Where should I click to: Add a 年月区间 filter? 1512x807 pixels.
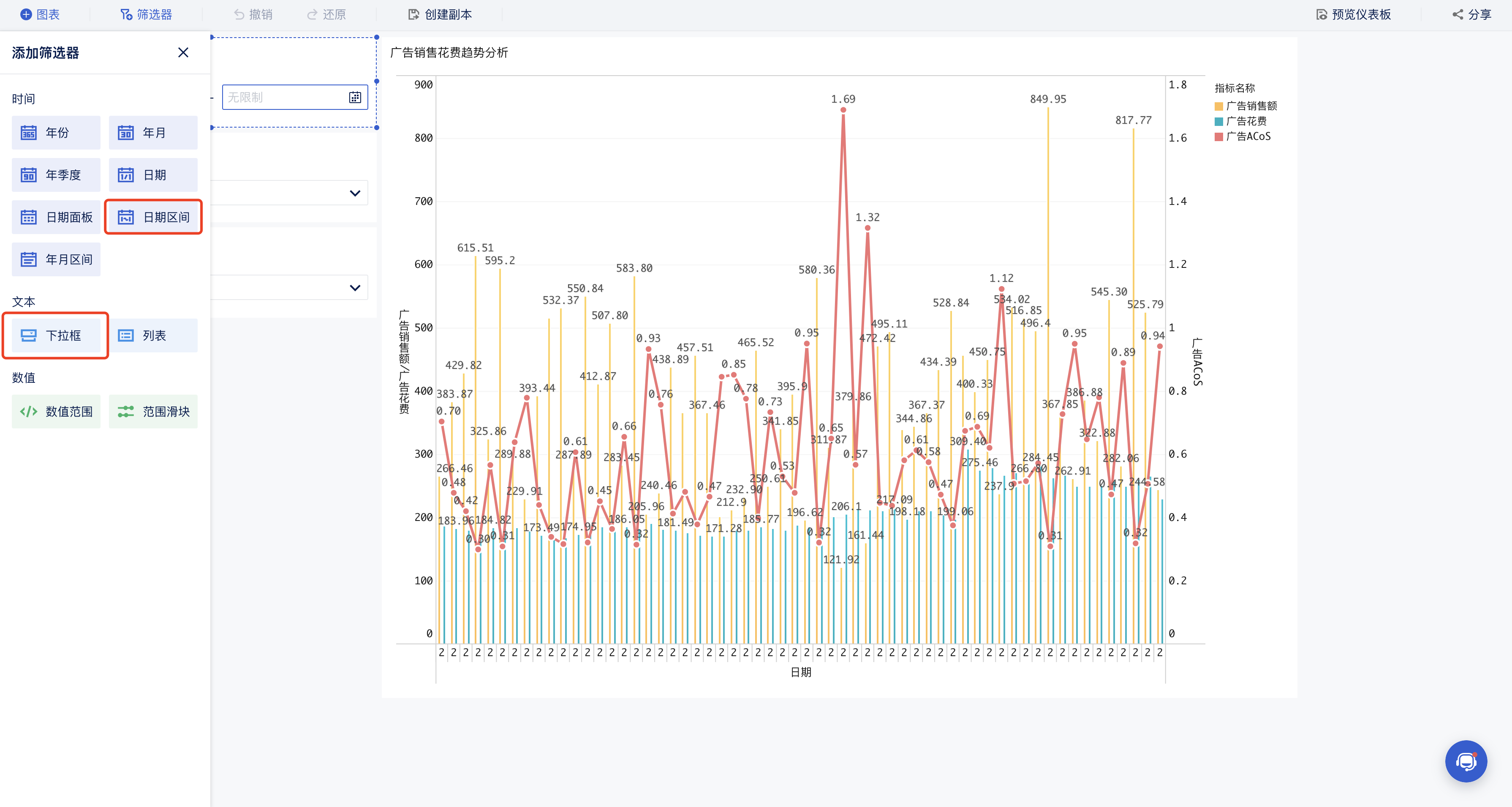(x=56, y=259)
